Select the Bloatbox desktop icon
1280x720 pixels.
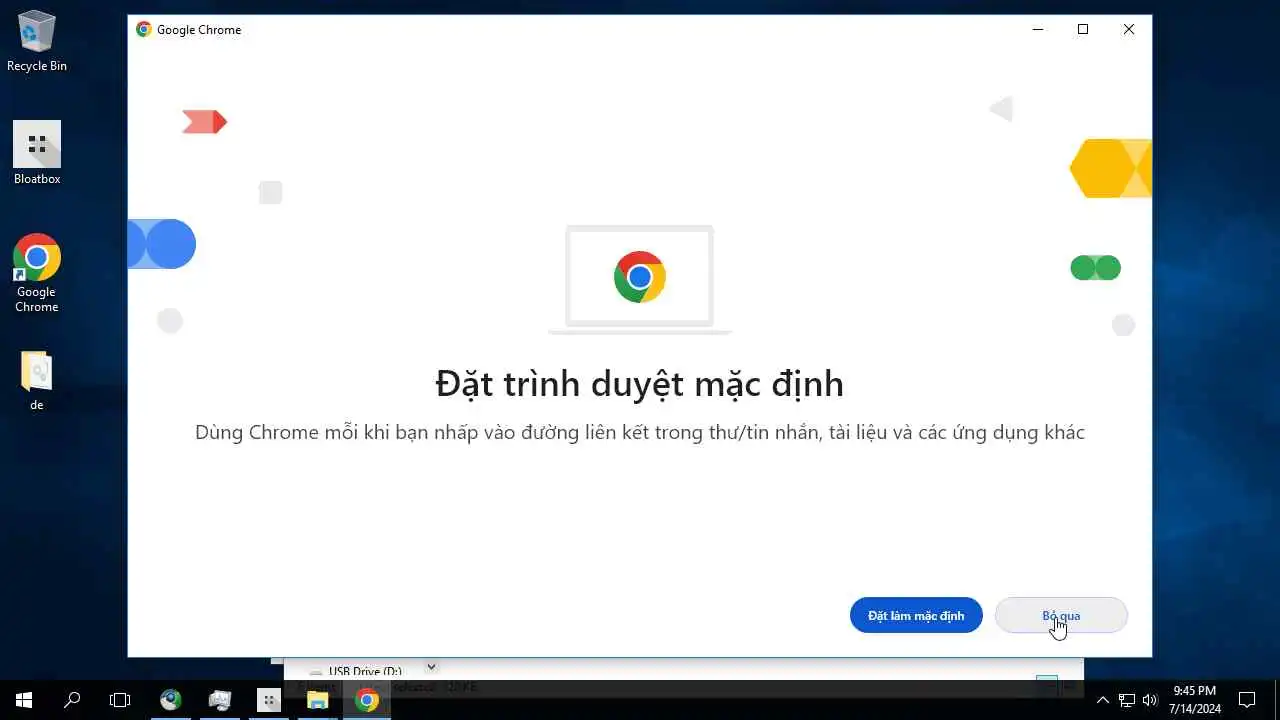37,153
